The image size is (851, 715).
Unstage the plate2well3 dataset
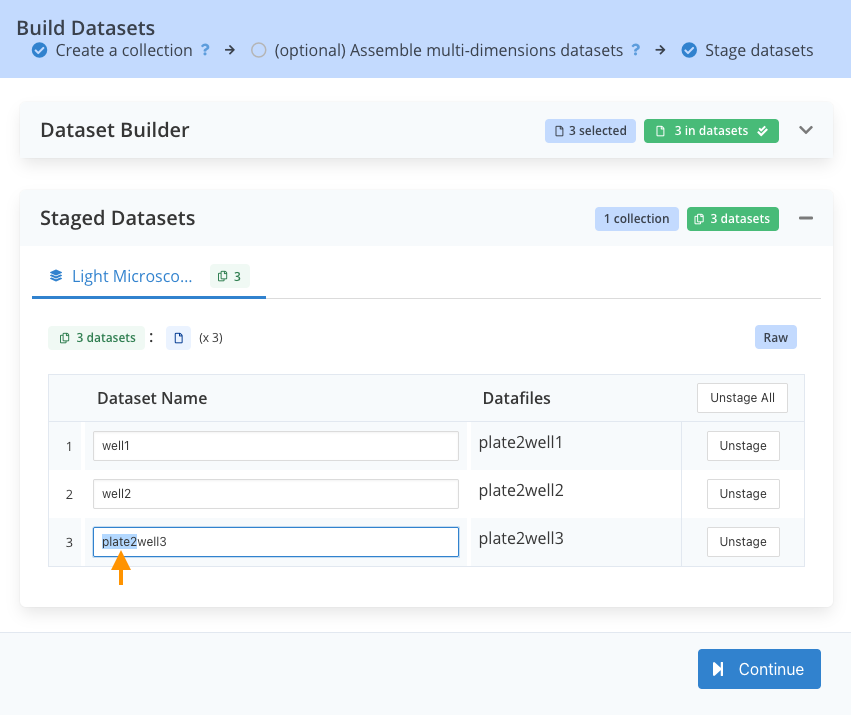coord(743,542)
